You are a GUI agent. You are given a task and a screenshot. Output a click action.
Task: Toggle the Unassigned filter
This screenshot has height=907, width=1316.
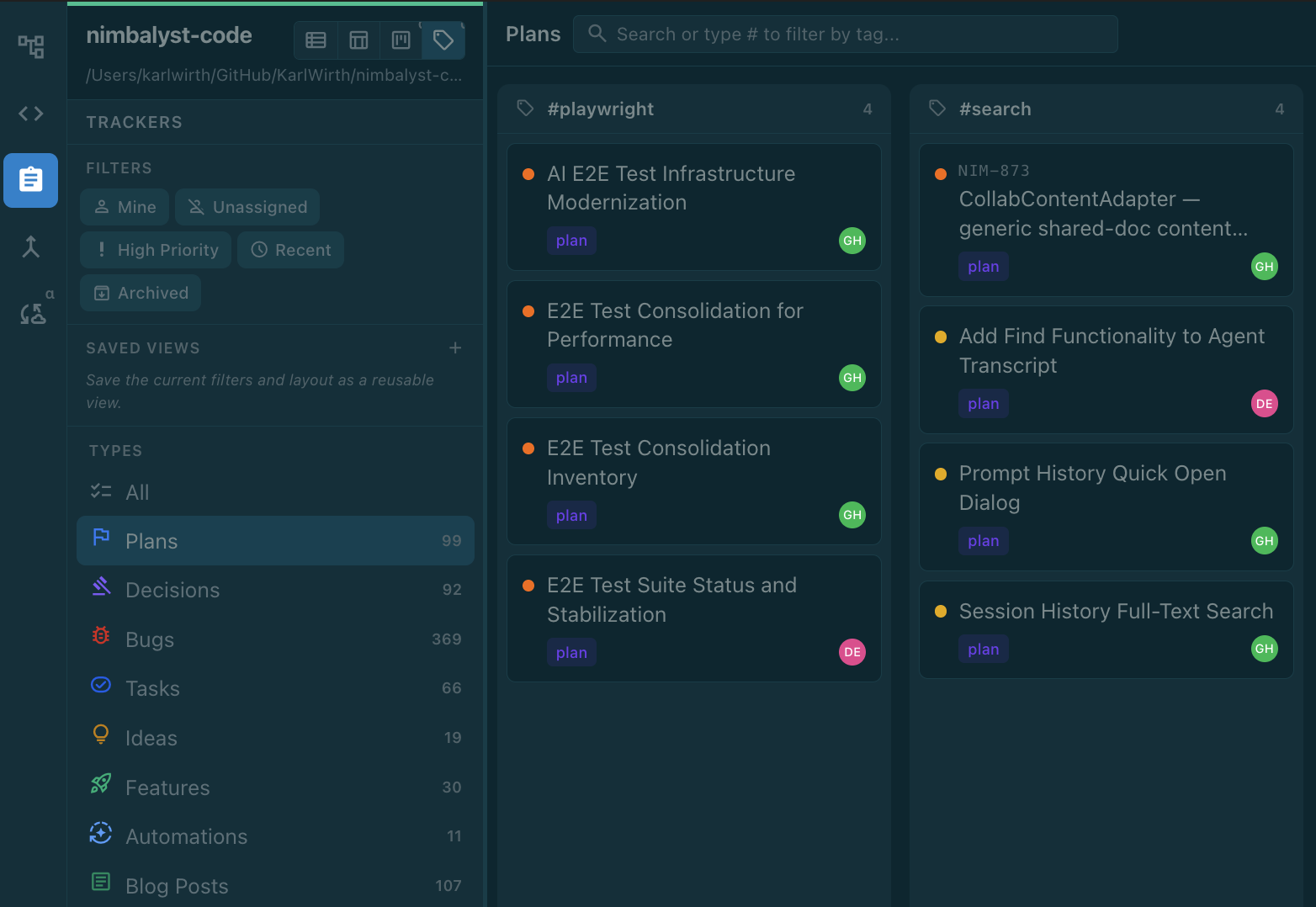tap(247, 207)
